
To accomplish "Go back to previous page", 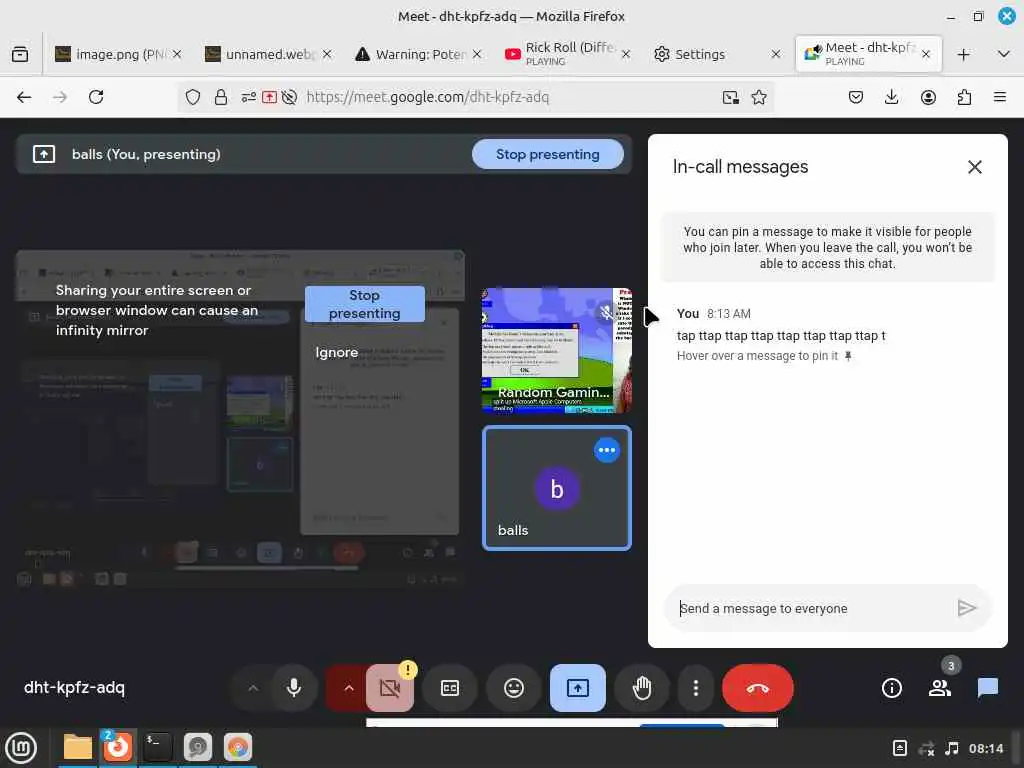I will (24, 97).
